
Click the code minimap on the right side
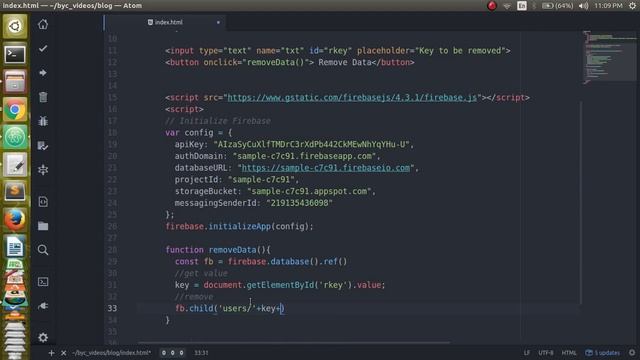[x=608, y=57]
